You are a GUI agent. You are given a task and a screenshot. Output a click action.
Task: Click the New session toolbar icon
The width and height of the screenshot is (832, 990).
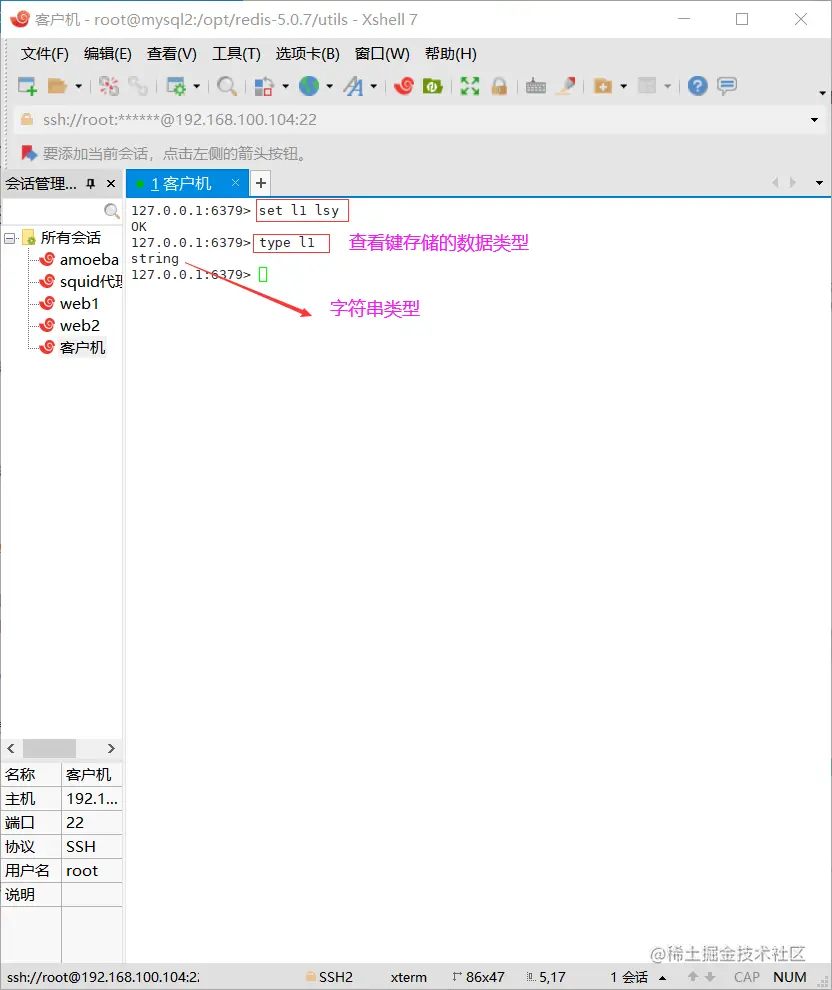click(27, 86)
